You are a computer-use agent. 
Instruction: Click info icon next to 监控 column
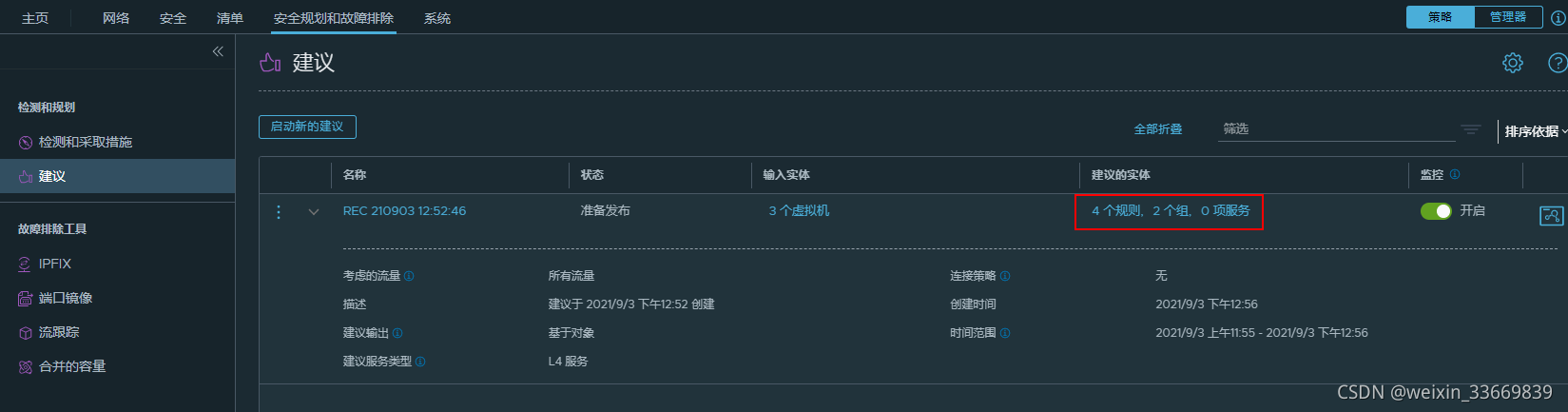[1455, 174]
